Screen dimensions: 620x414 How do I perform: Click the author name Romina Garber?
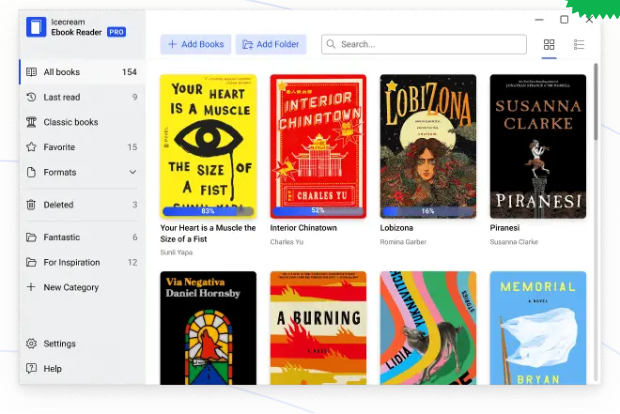tap(403, 242)
